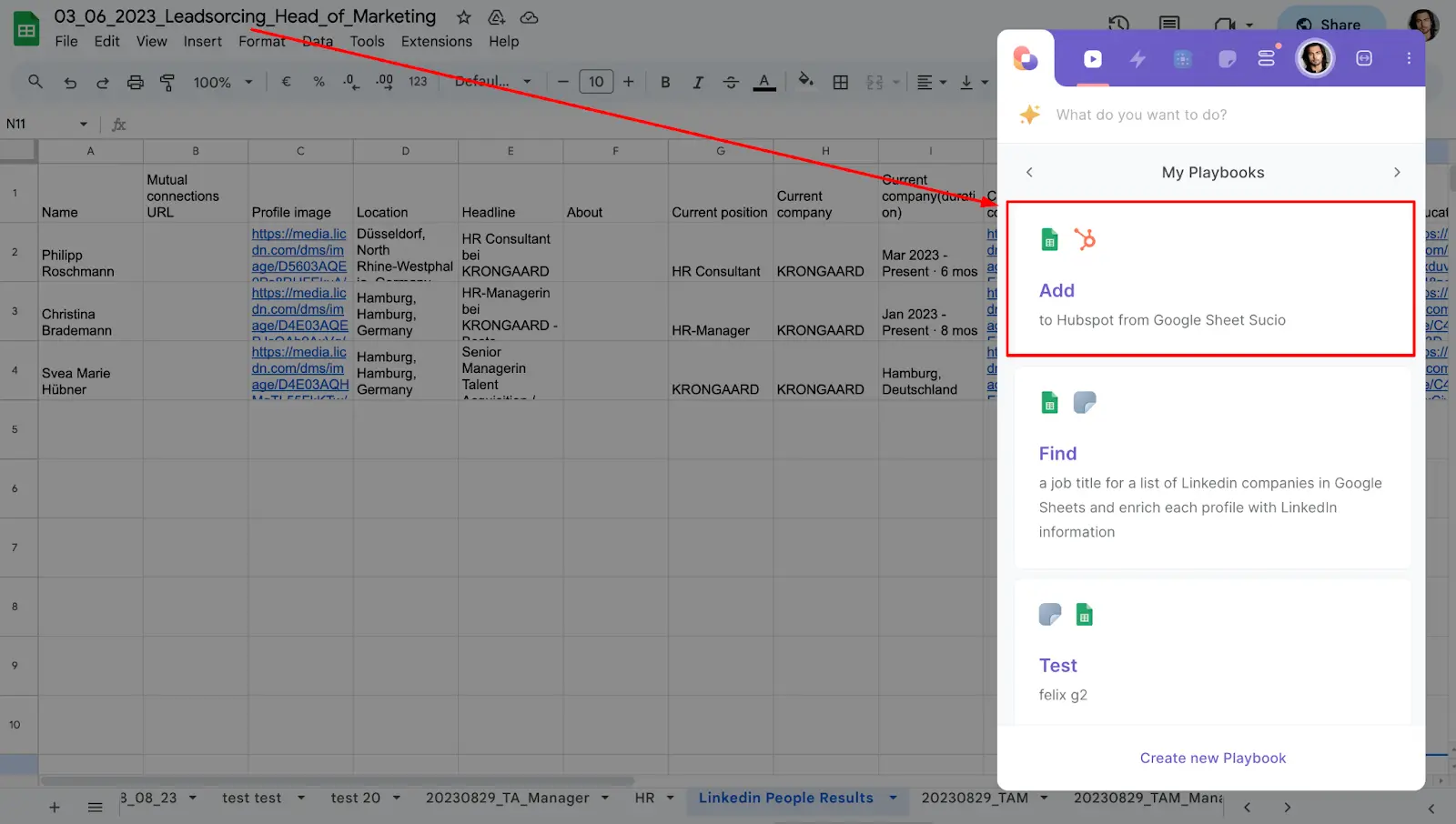The height and width of the screenshot is (824, 1456).
Task: Open the zoom 100% dropdown
Action: coord(223,82)
